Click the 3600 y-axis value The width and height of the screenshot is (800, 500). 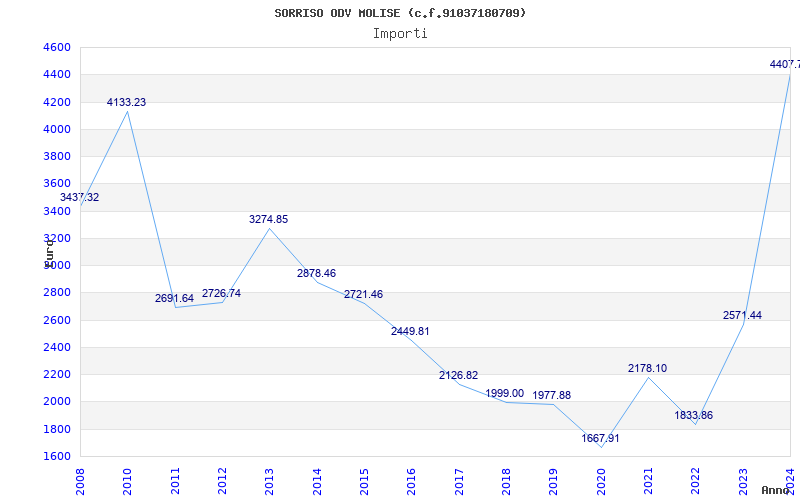[57, 184]
